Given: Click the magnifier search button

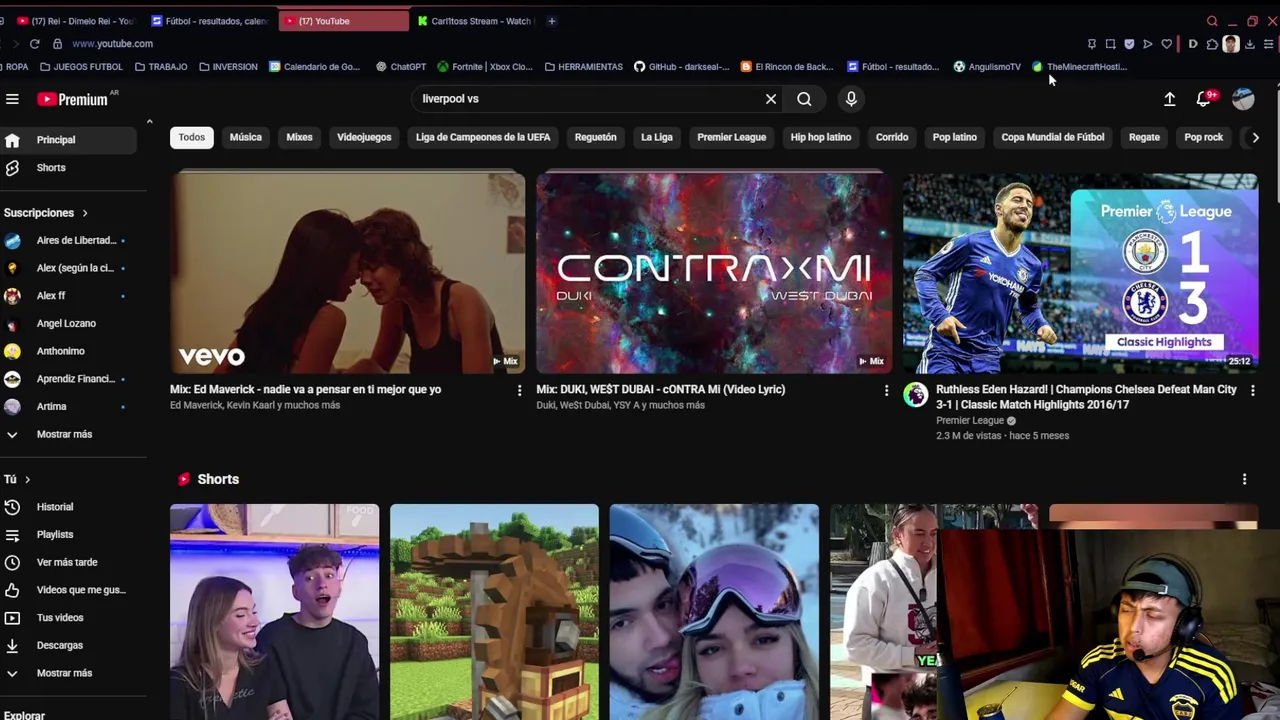Looking at the screenshot, I should 804,99.
